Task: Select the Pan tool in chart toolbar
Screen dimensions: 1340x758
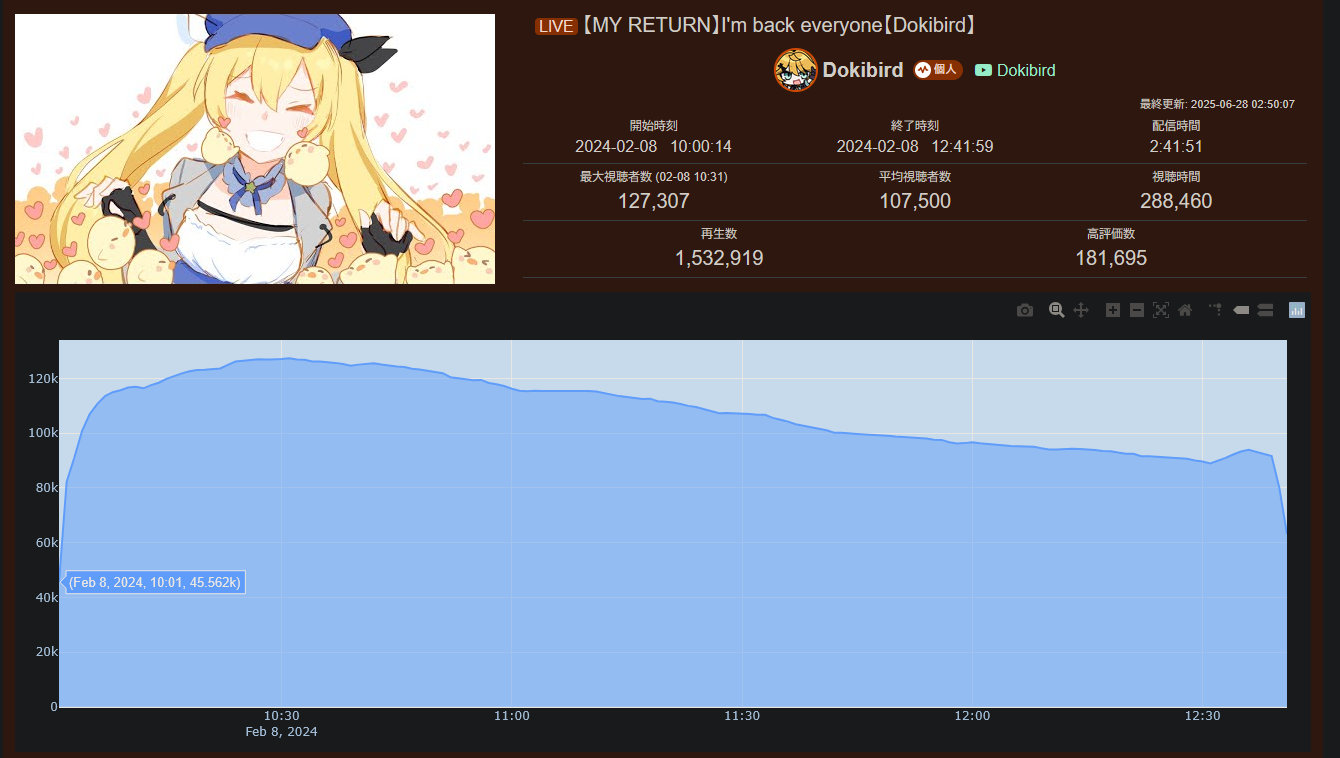Action: tap(1081, 310)
